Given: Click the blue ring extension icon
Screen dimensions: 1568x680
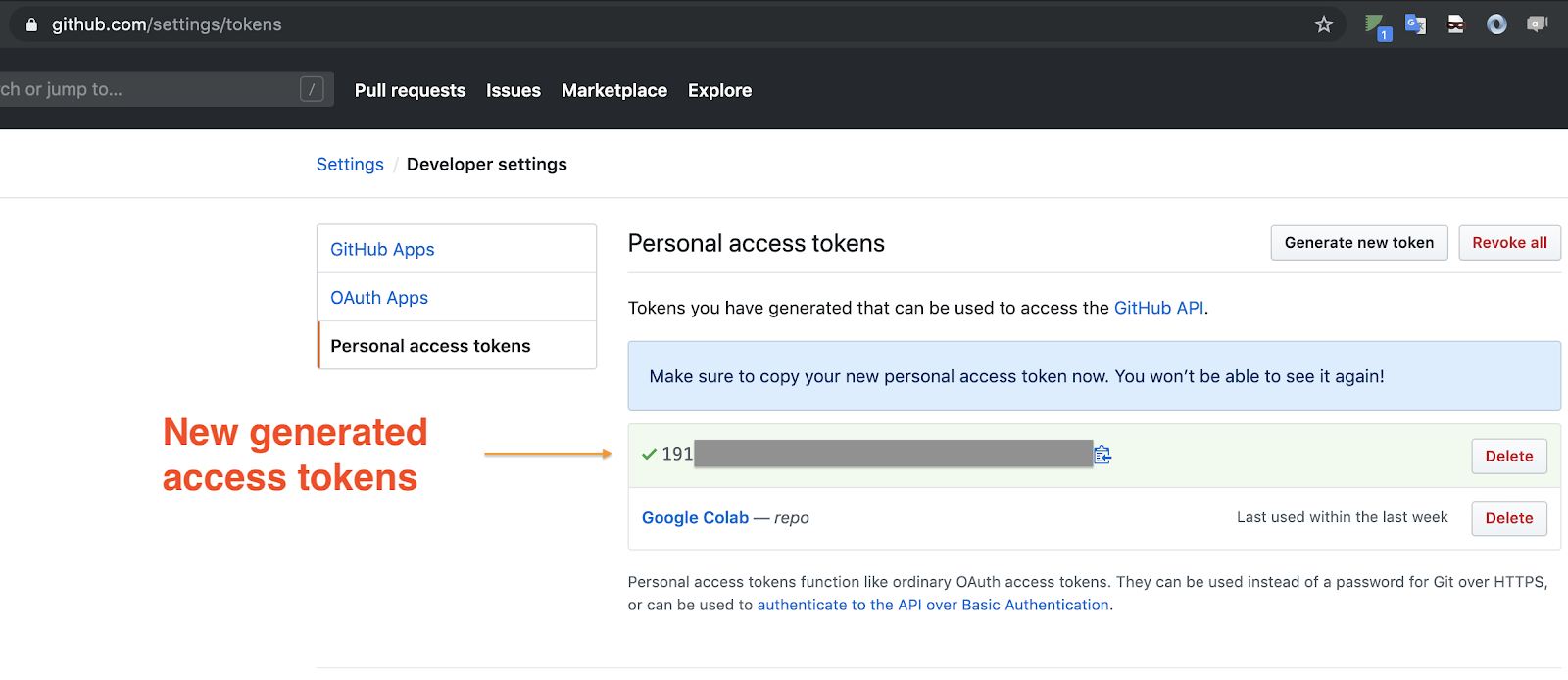Looking at the screenshot, I should click(x=1496, y=24).
